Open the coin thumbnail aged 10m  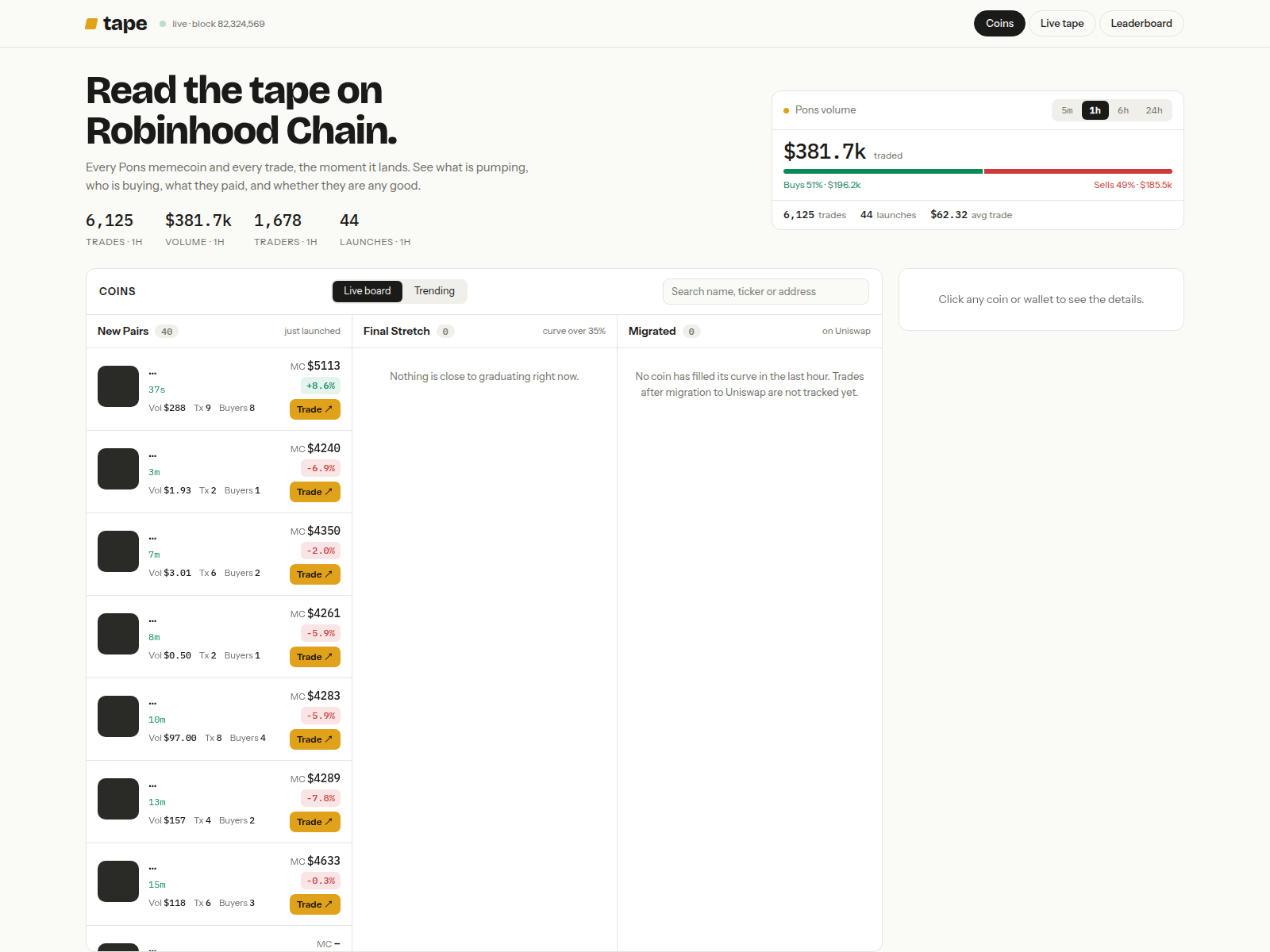pyautogui.click(x=118, y=716)
